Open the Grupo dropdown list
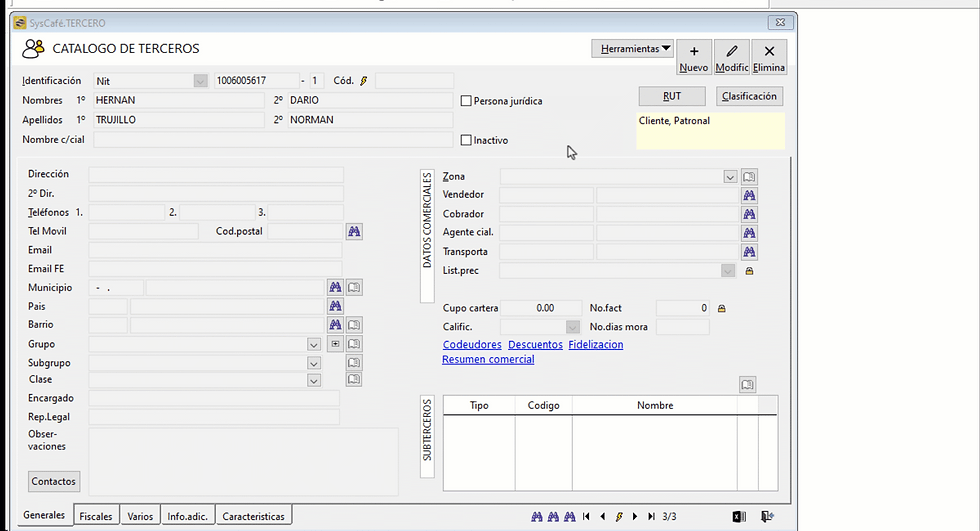Screen dimensions: 980x531 (x=314, y=344)
